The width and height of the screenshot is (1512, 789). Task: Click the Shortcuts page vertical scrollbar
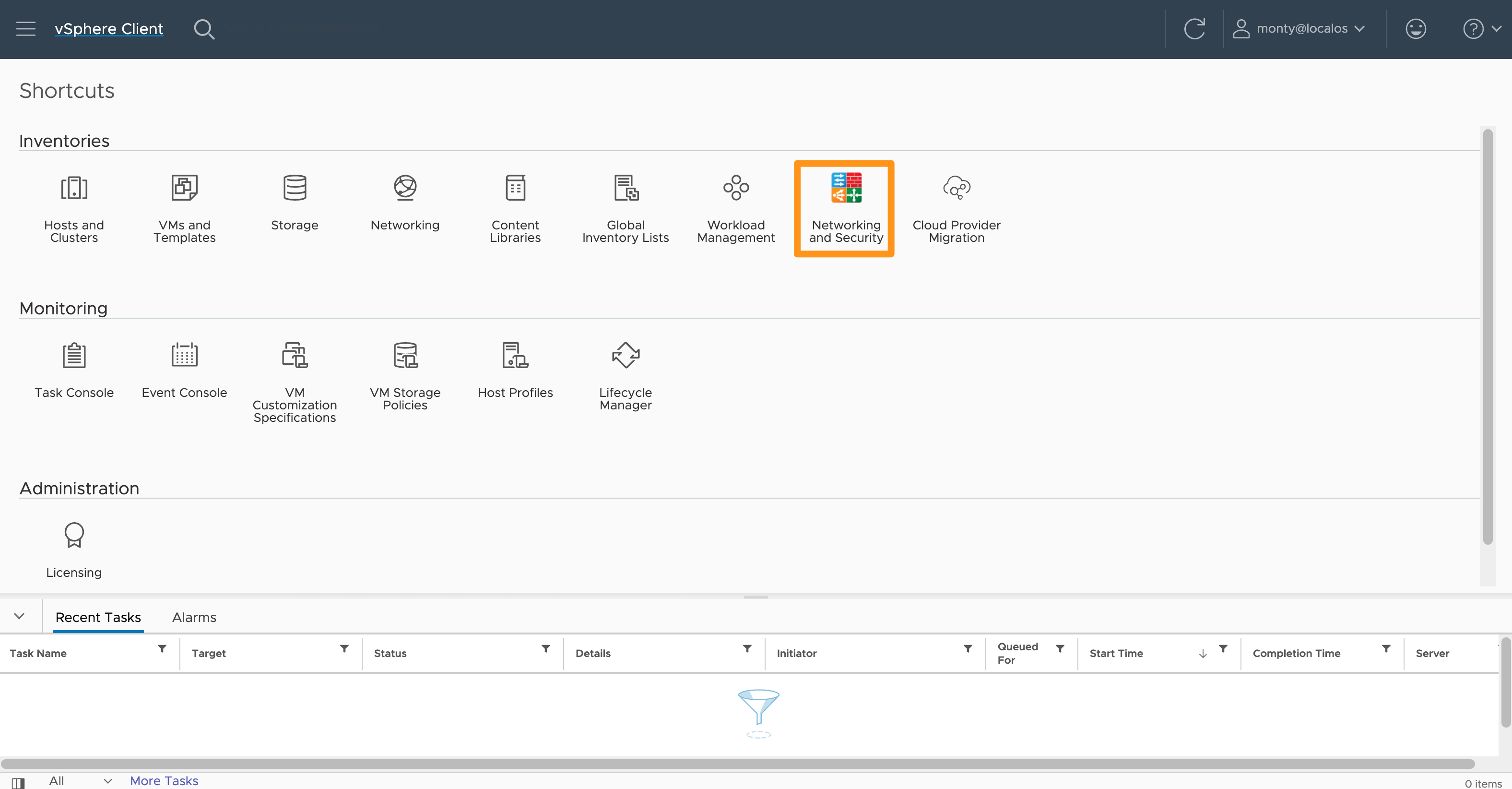click(1488, 337)
